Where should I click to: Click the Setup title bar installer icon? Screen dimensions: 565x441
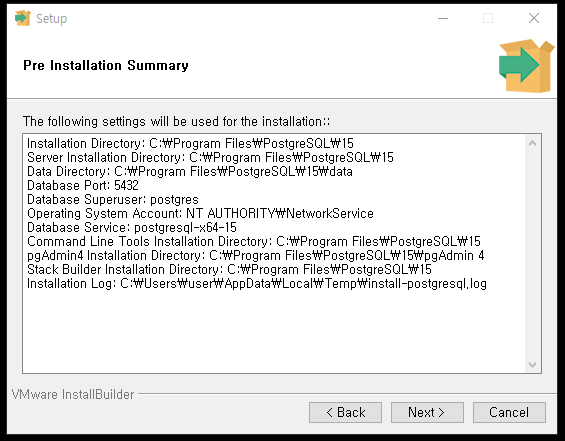coord(23,18)
